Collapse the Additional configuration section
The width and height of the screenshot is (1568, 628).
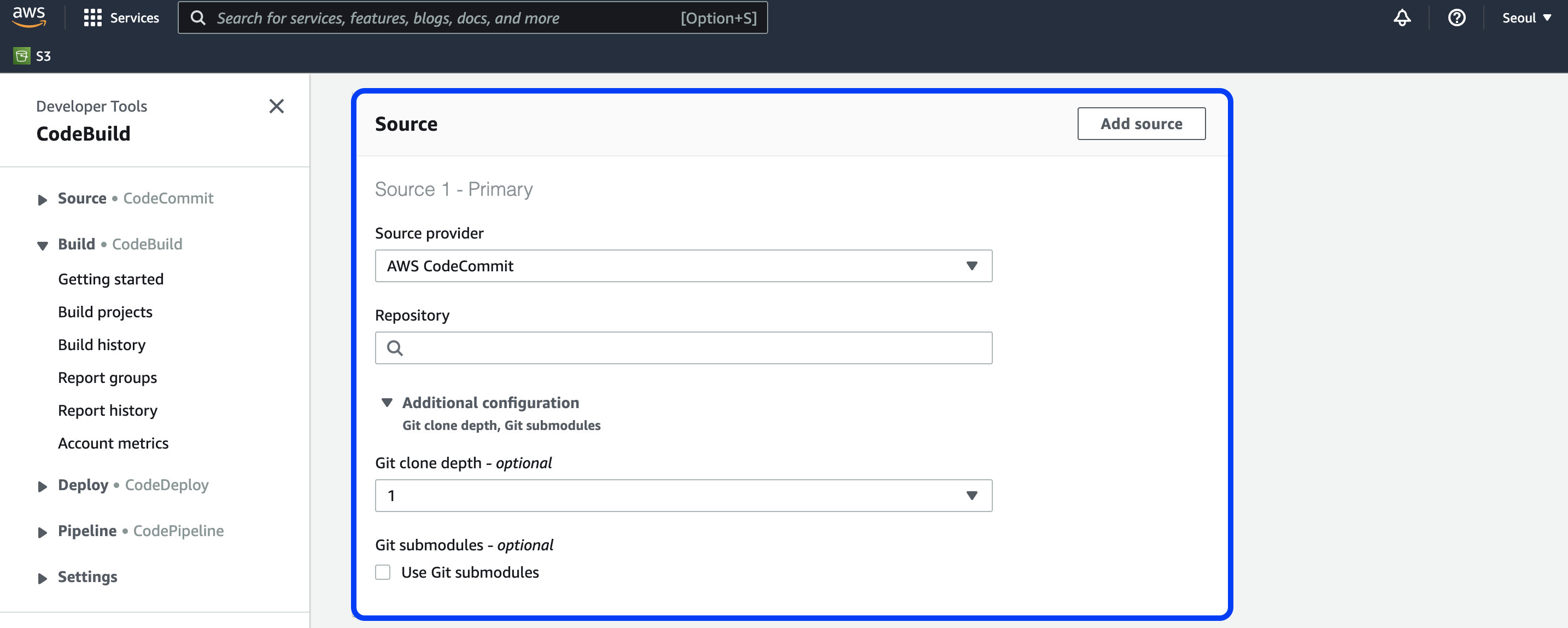click(x=387, y=403)
